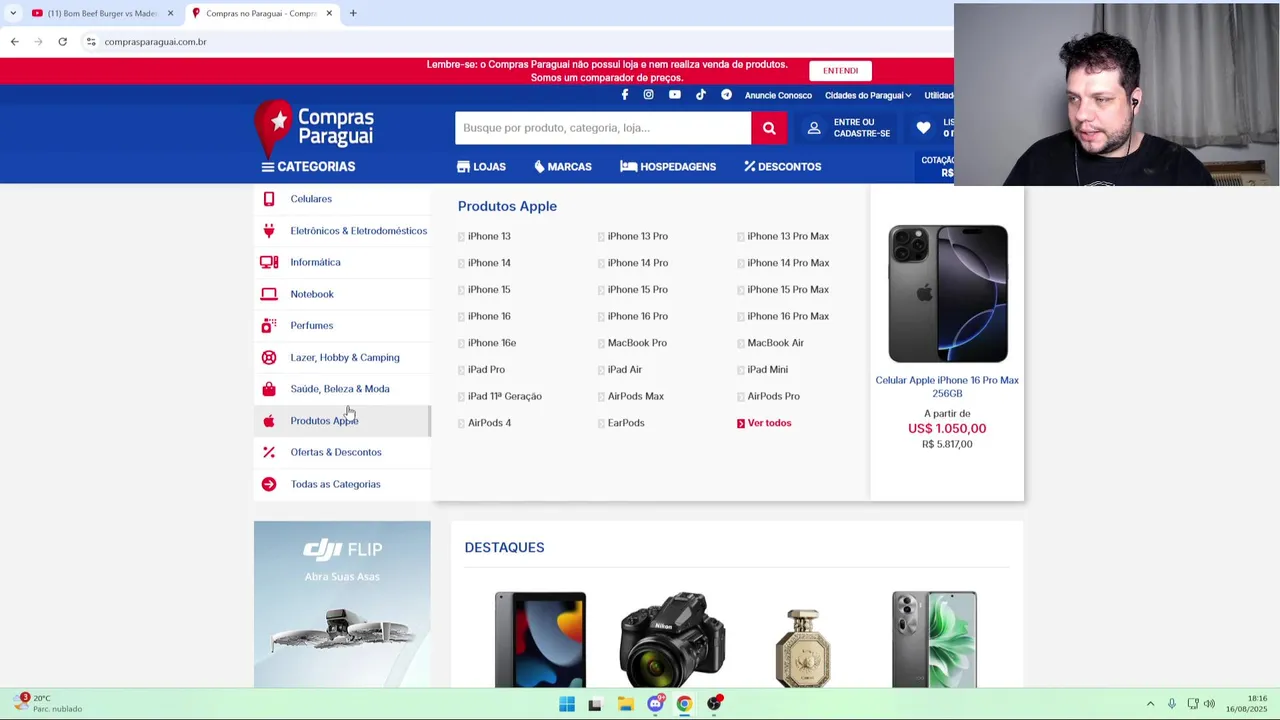Open iPhone 14 Pro link

coord(638,263)
